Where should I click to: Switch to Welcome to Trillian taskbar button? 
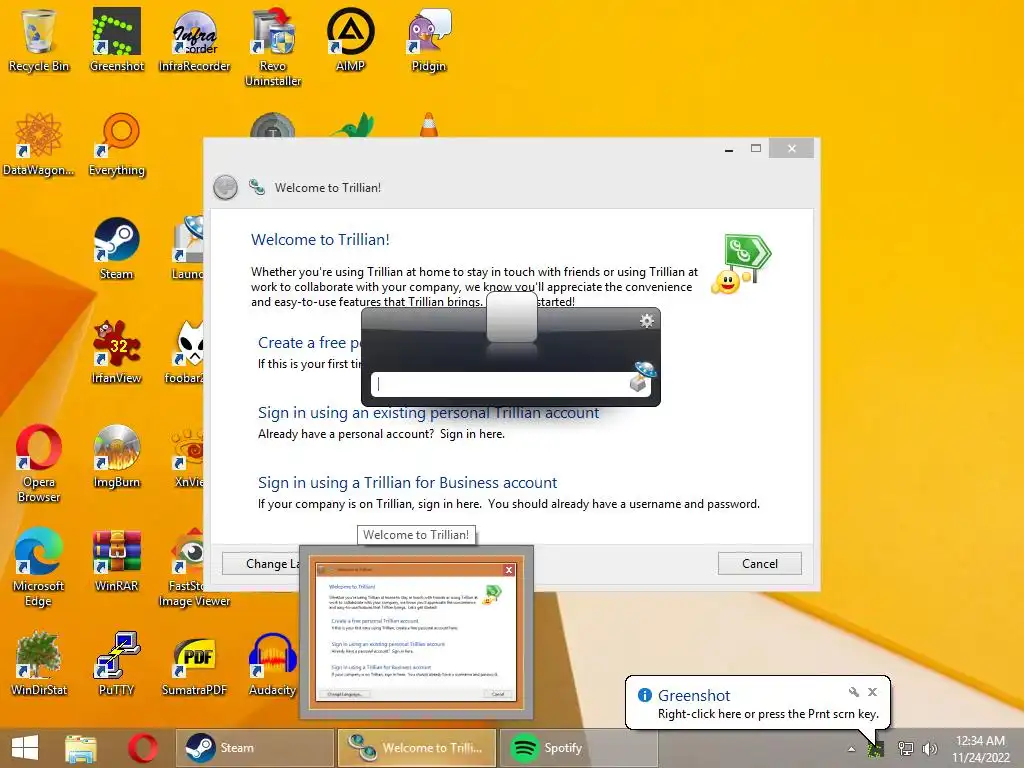coord(417,748)
